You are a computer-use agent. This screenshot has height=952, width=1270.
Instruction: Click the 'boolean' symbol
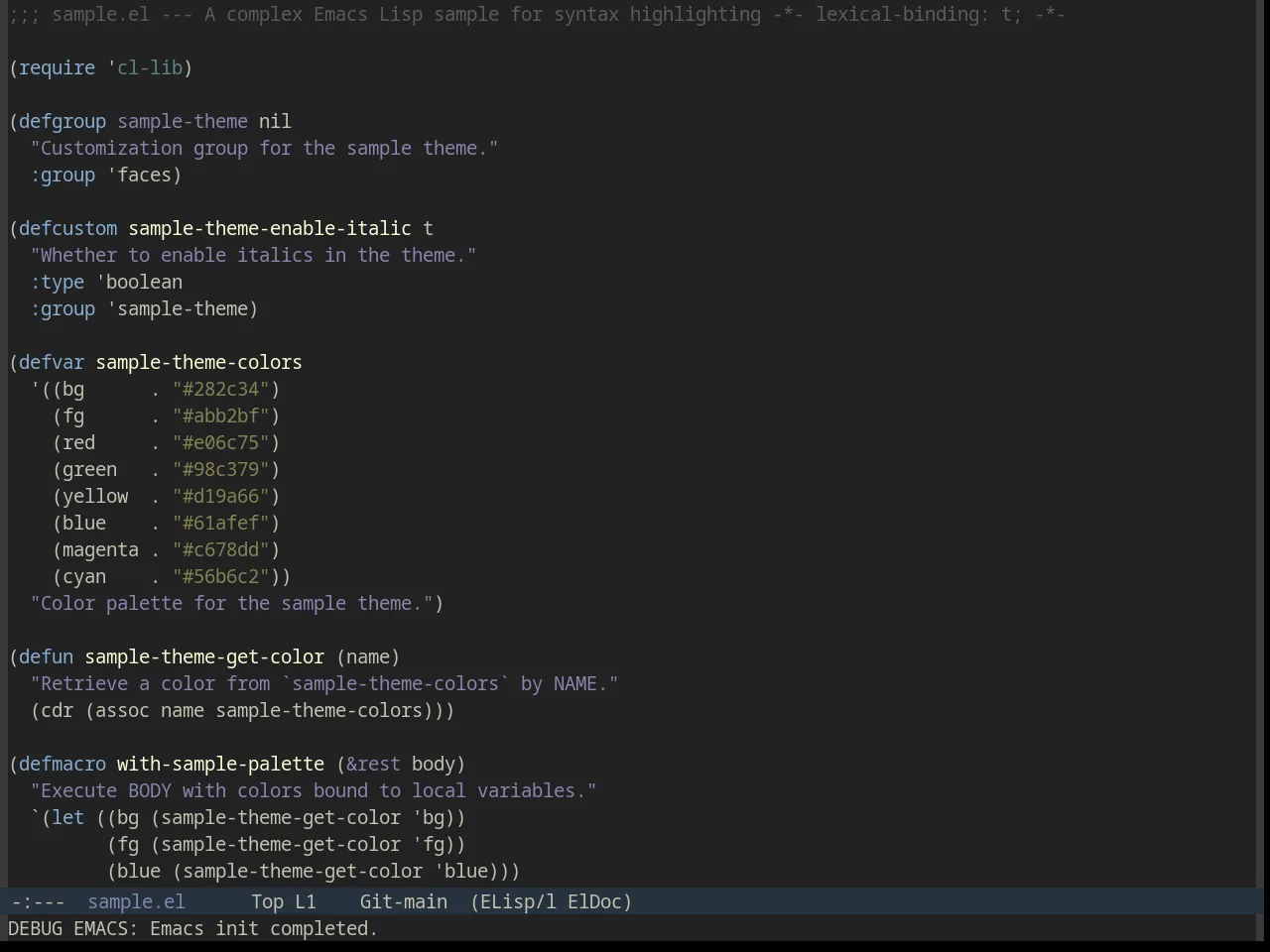point(144,282)
